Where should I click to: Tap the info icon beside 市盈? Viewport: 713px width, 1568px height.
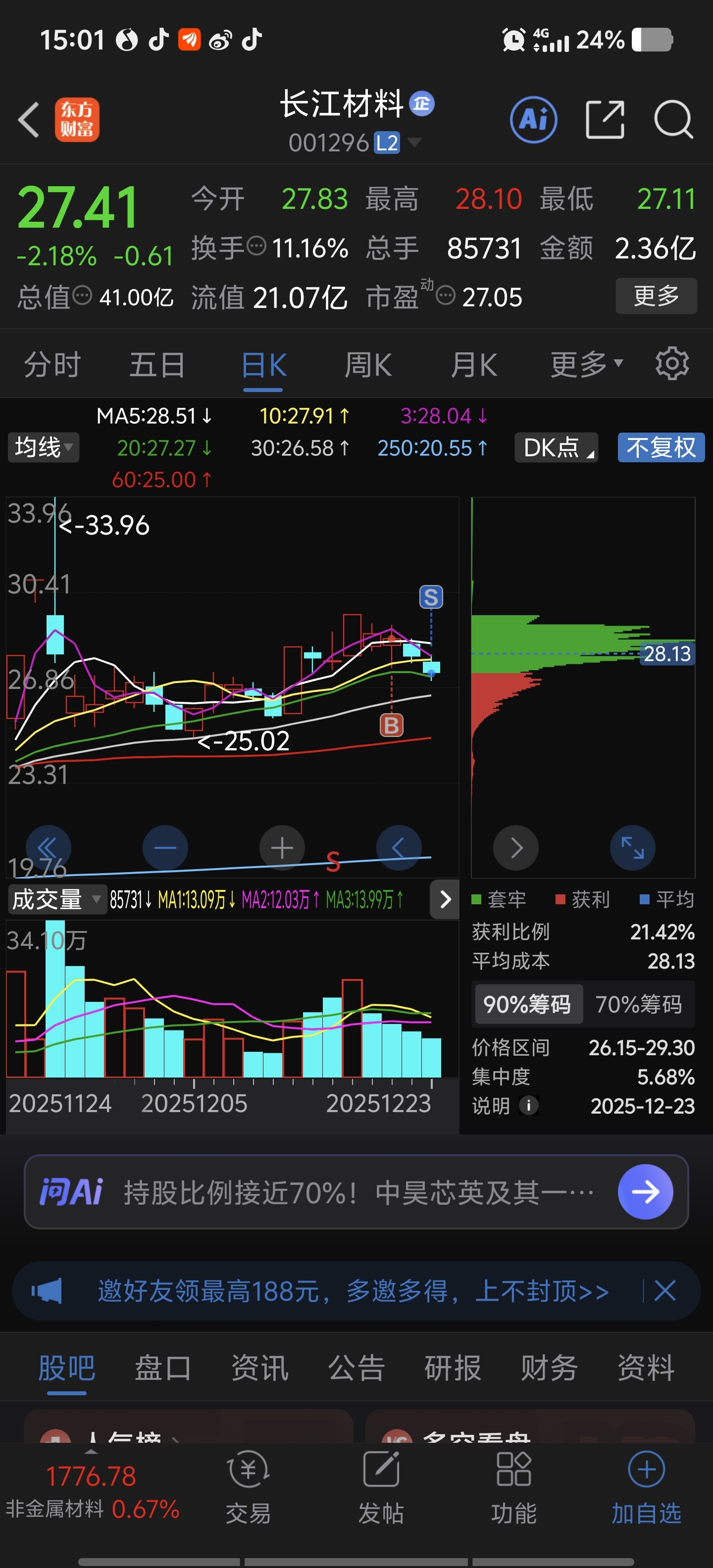[x=446, y=295]
